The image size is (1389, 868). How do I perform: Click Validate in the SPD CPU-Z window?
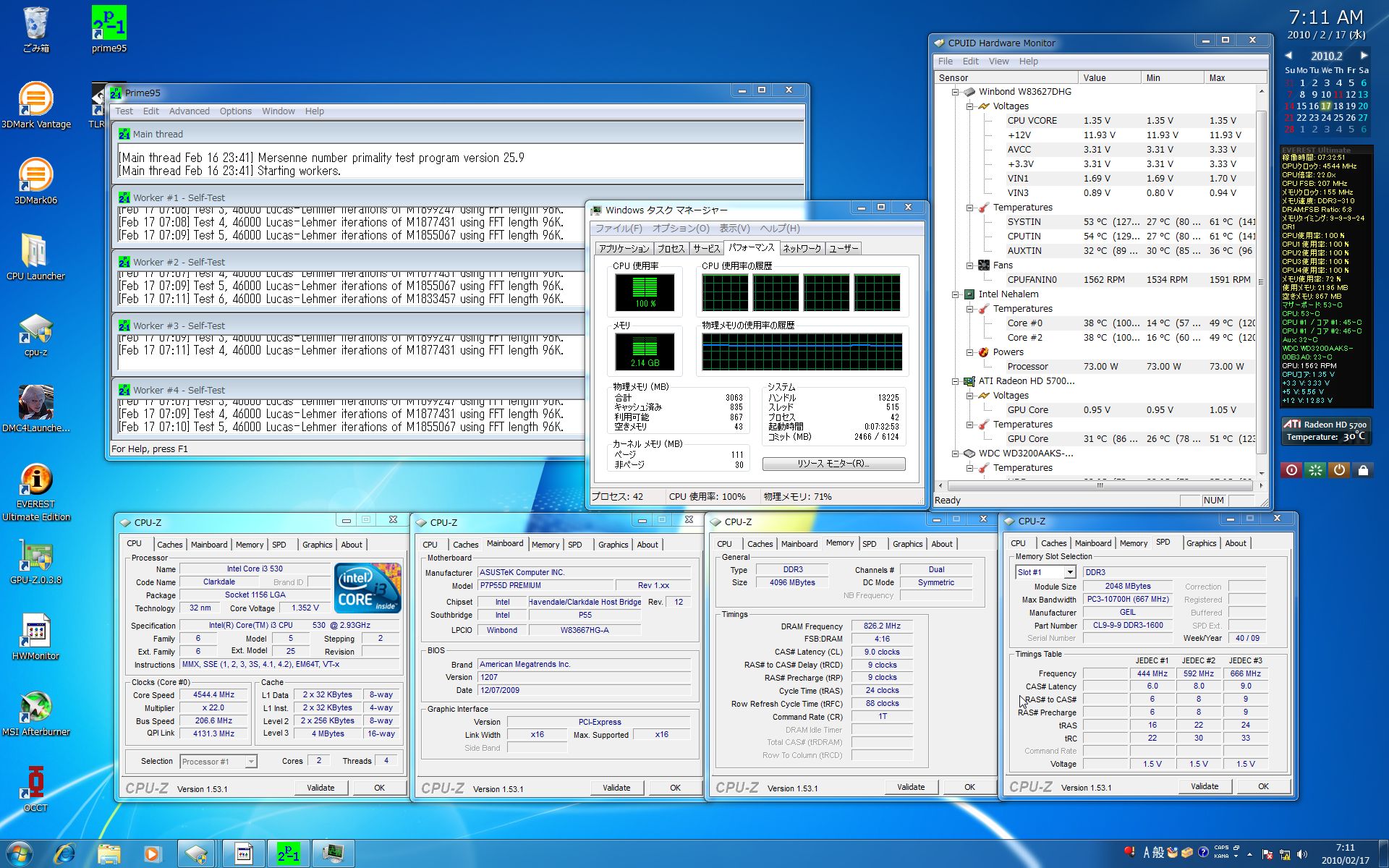pos(1204,786)
